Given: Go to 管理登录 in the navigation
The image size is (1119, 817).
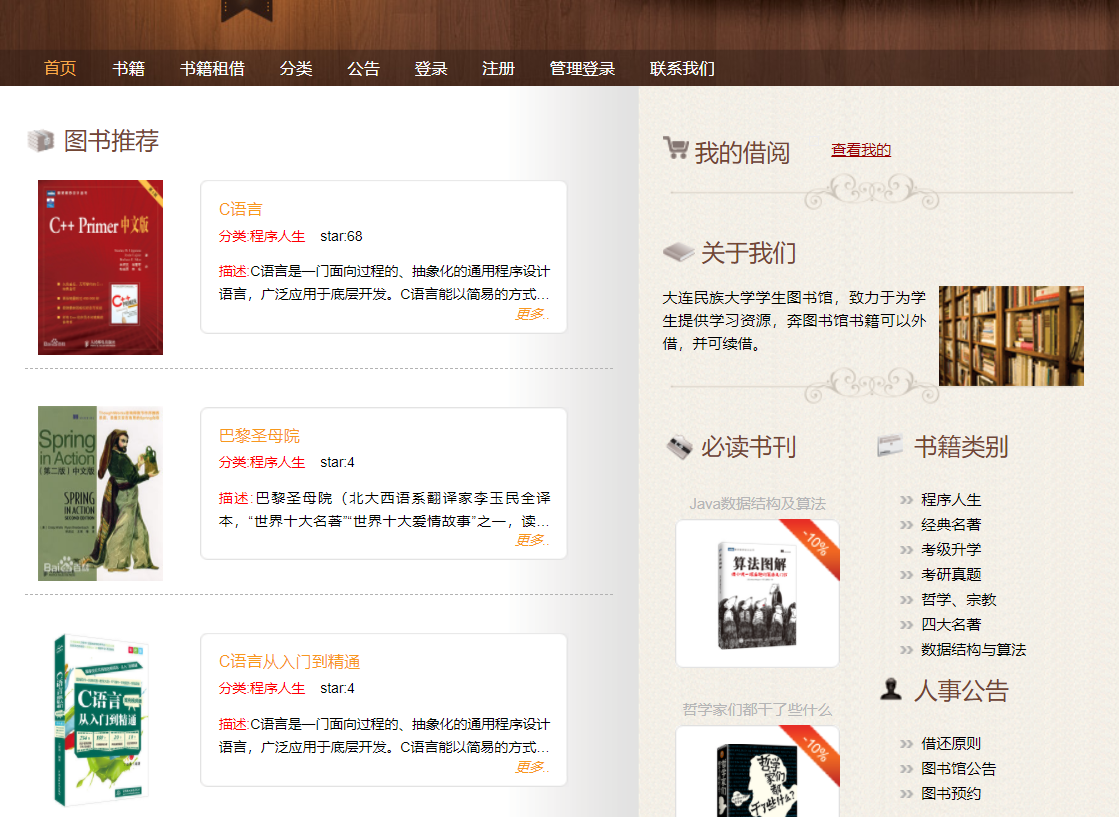Looking at the screenshot, I should pyautogui.click(x=582, y=68).
